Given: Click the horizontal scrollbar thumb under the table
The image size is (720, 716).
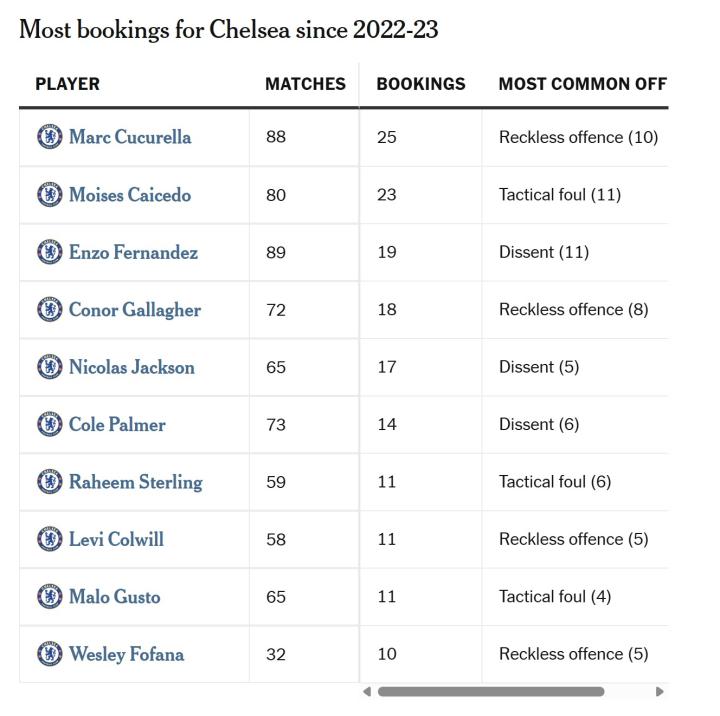Looking at the screenshot, I should click(x=490, y=691).
